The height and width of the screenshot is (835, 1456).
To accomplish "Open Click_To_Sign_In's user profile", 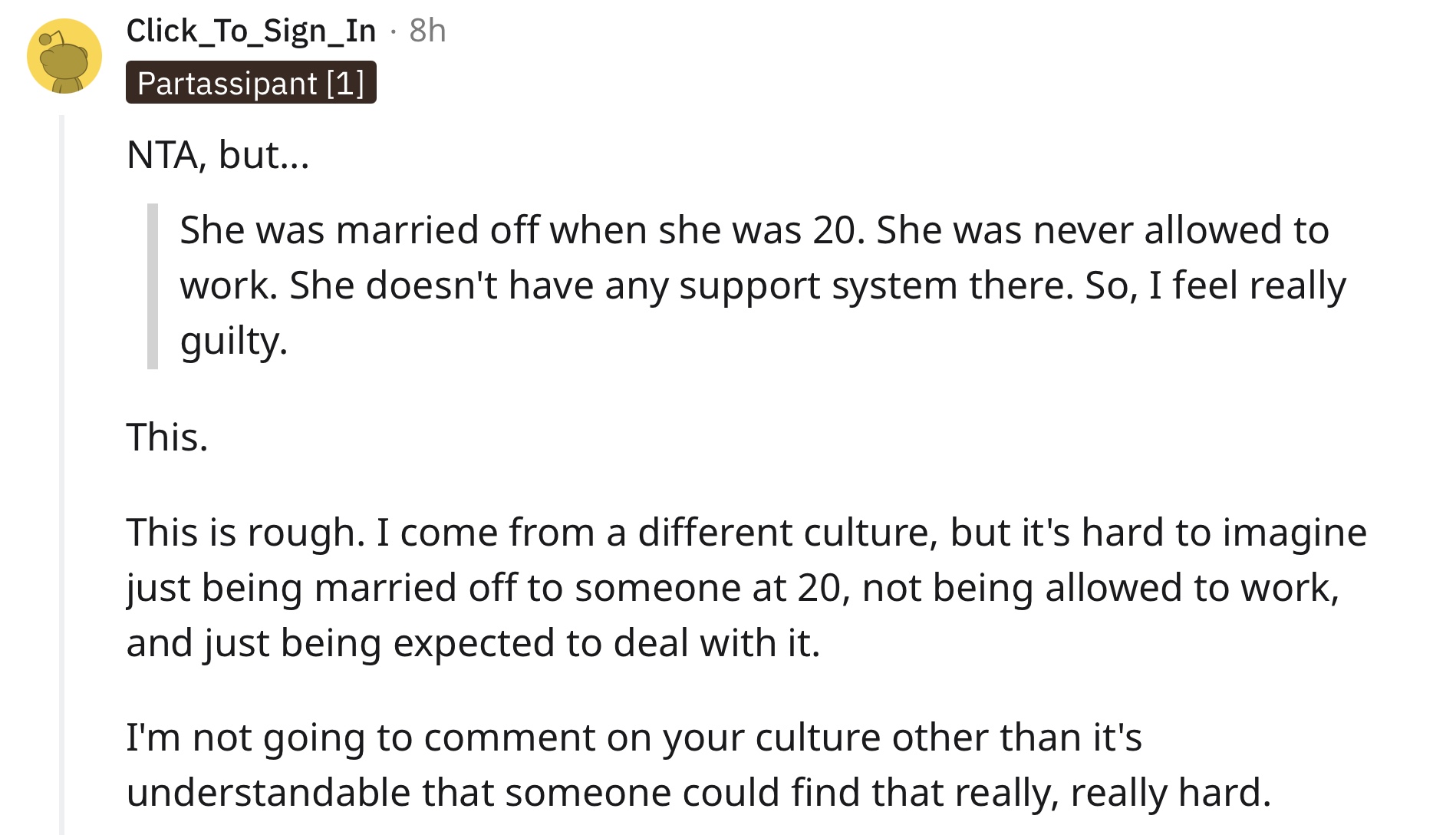I will click(x=251, y=31).
